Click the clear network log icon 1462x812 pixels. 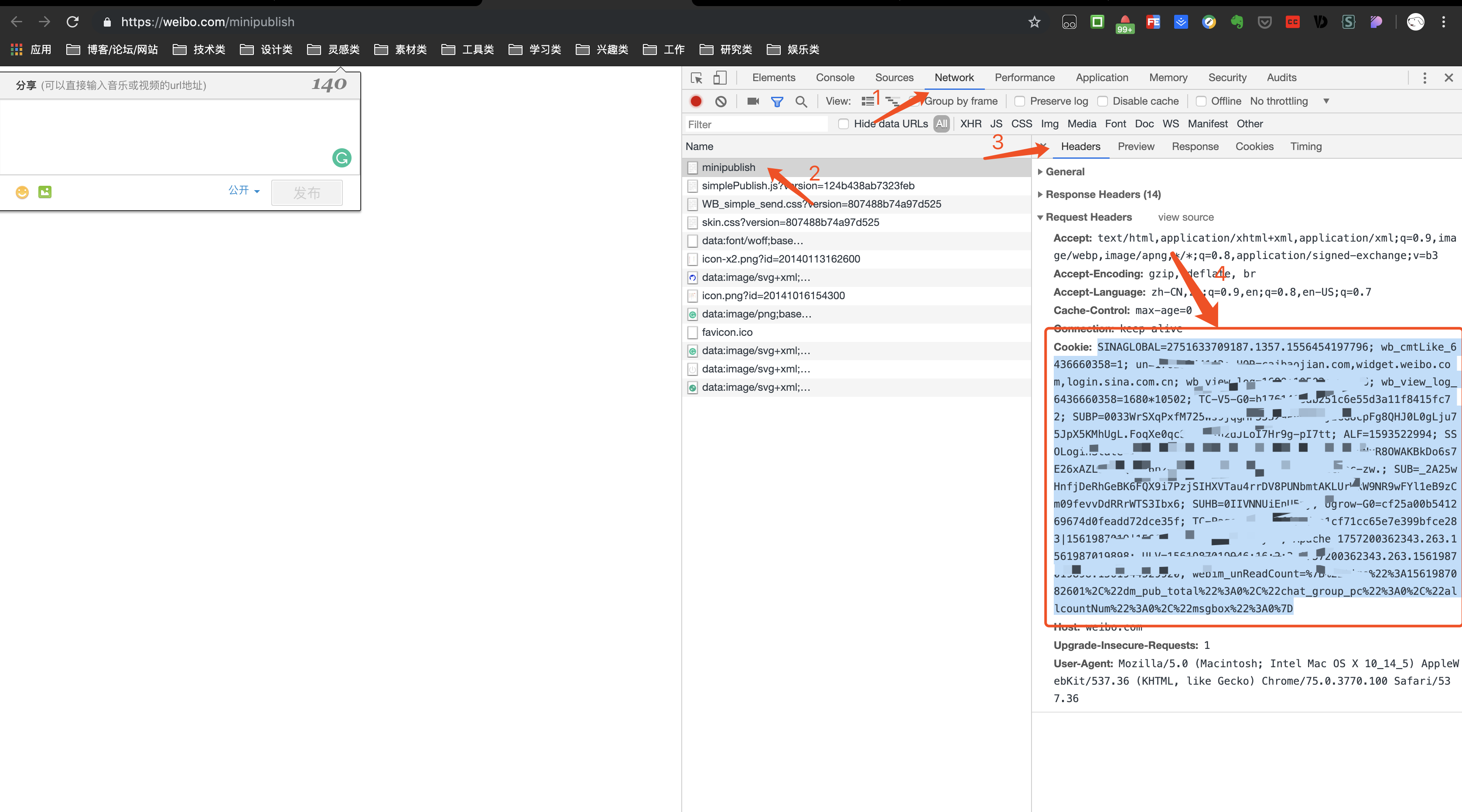click(718, 101)
